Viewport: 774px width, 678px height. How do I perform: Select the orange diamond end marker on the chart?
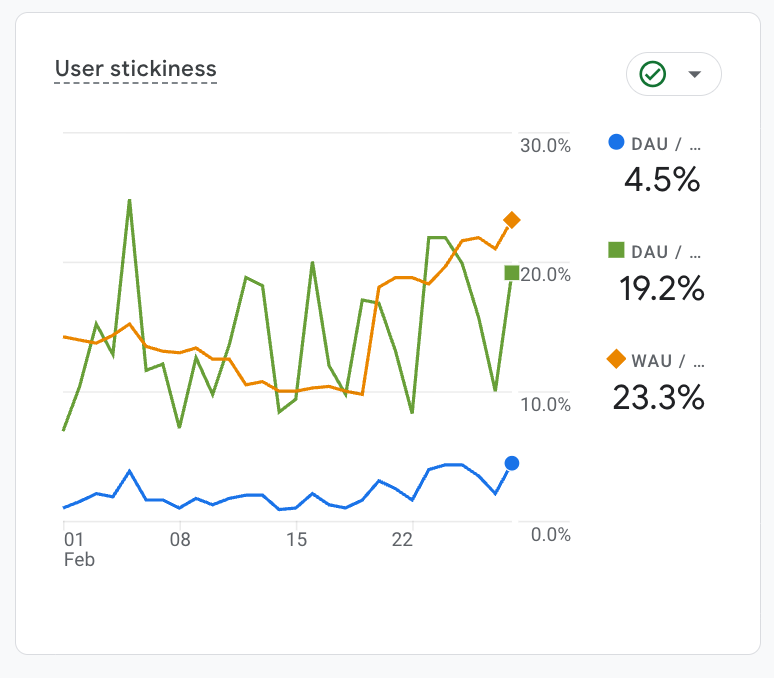click(512, 220)
